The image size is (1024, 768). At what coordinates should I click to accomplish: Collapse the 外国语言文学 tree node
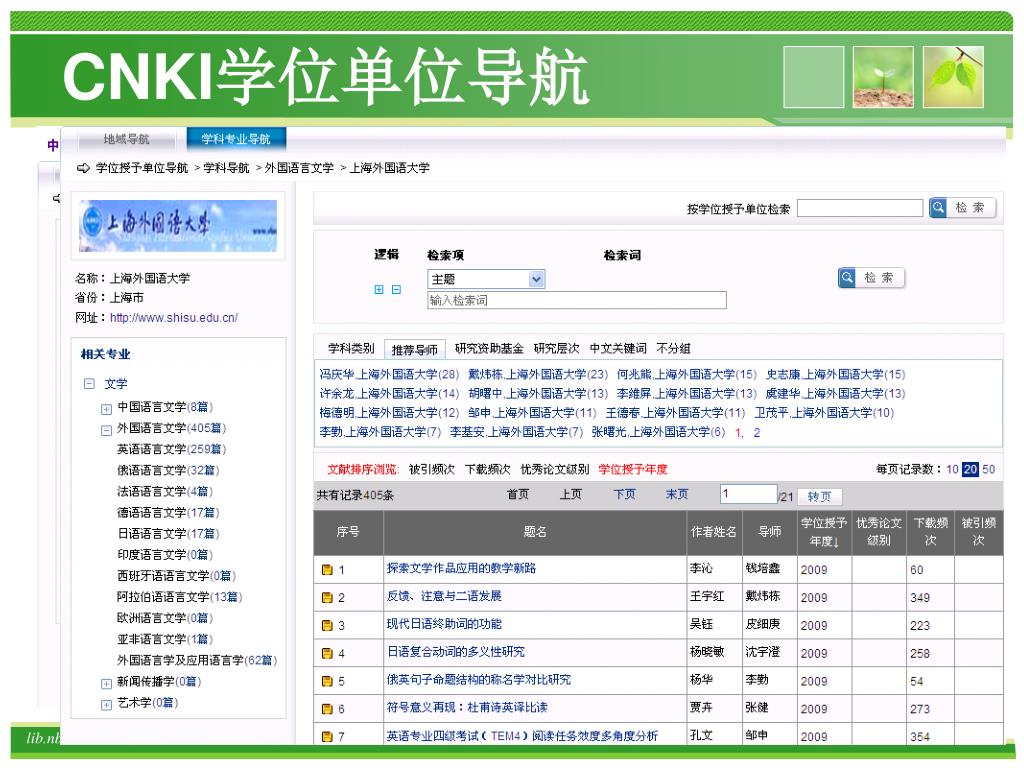pyautogui.click(x=106, y=430)
